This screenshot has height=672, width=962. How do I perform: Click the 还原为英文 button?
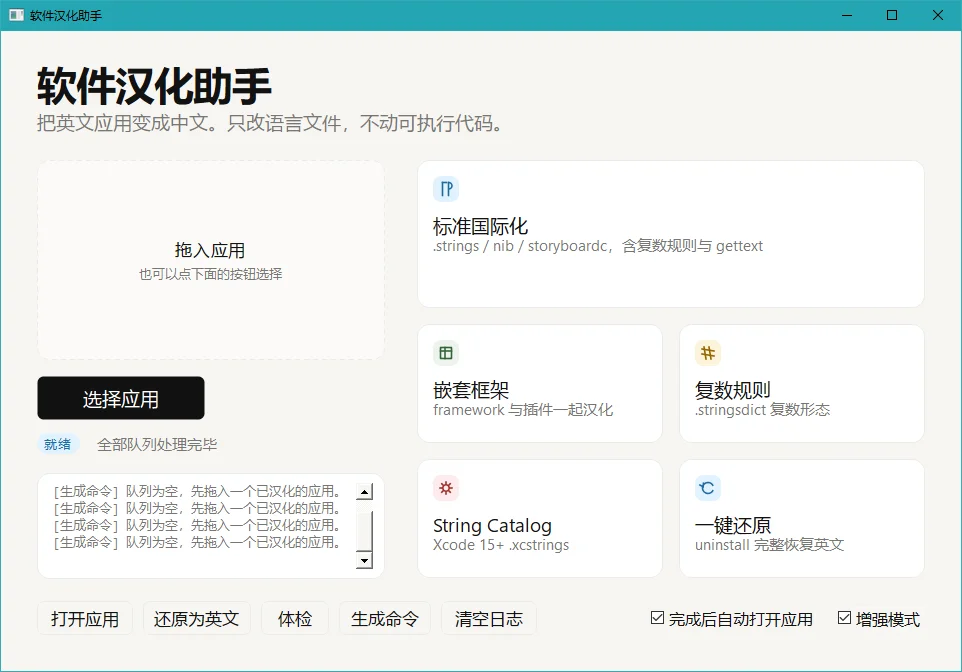196,619
